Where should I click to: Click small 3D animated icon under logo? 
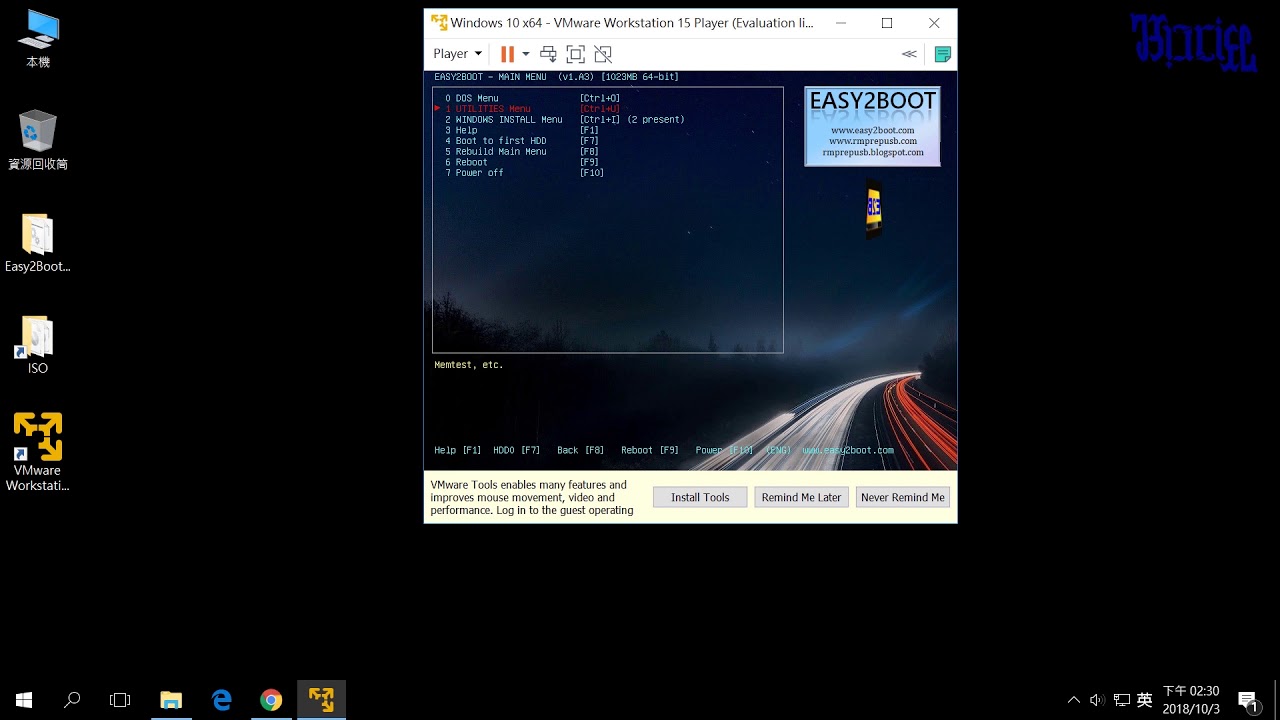coord(873,210)
